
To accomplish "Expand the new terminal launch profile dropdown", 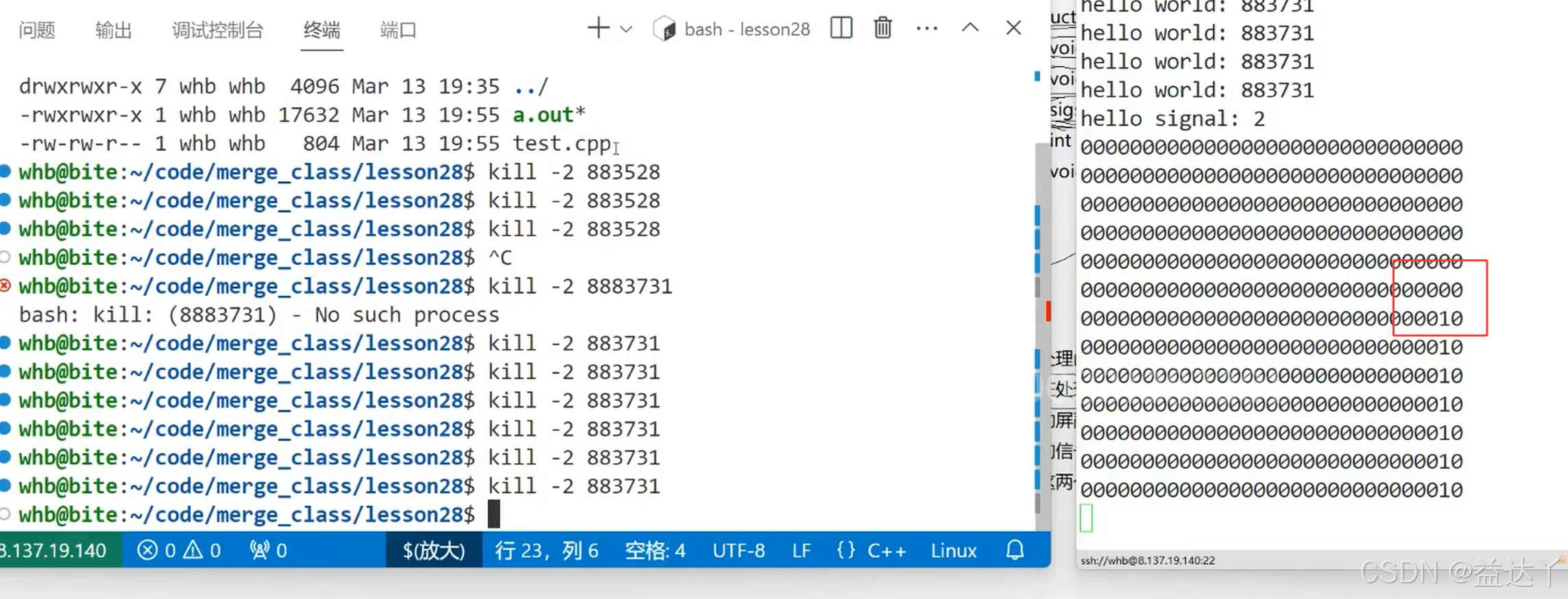I will [626, 30].
